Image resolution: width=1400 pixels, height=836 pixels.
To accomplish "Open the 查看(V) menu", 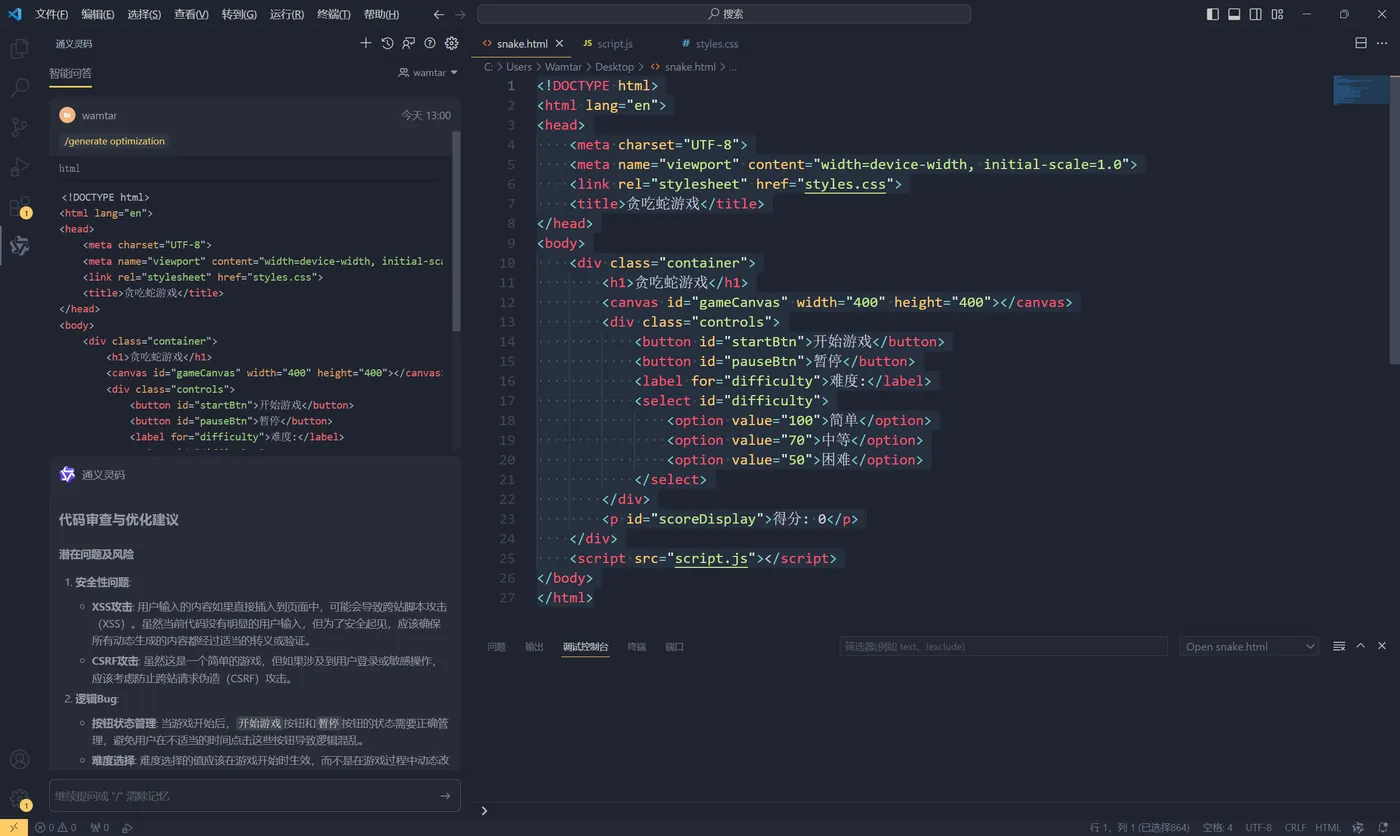I will tap(191, 14).
